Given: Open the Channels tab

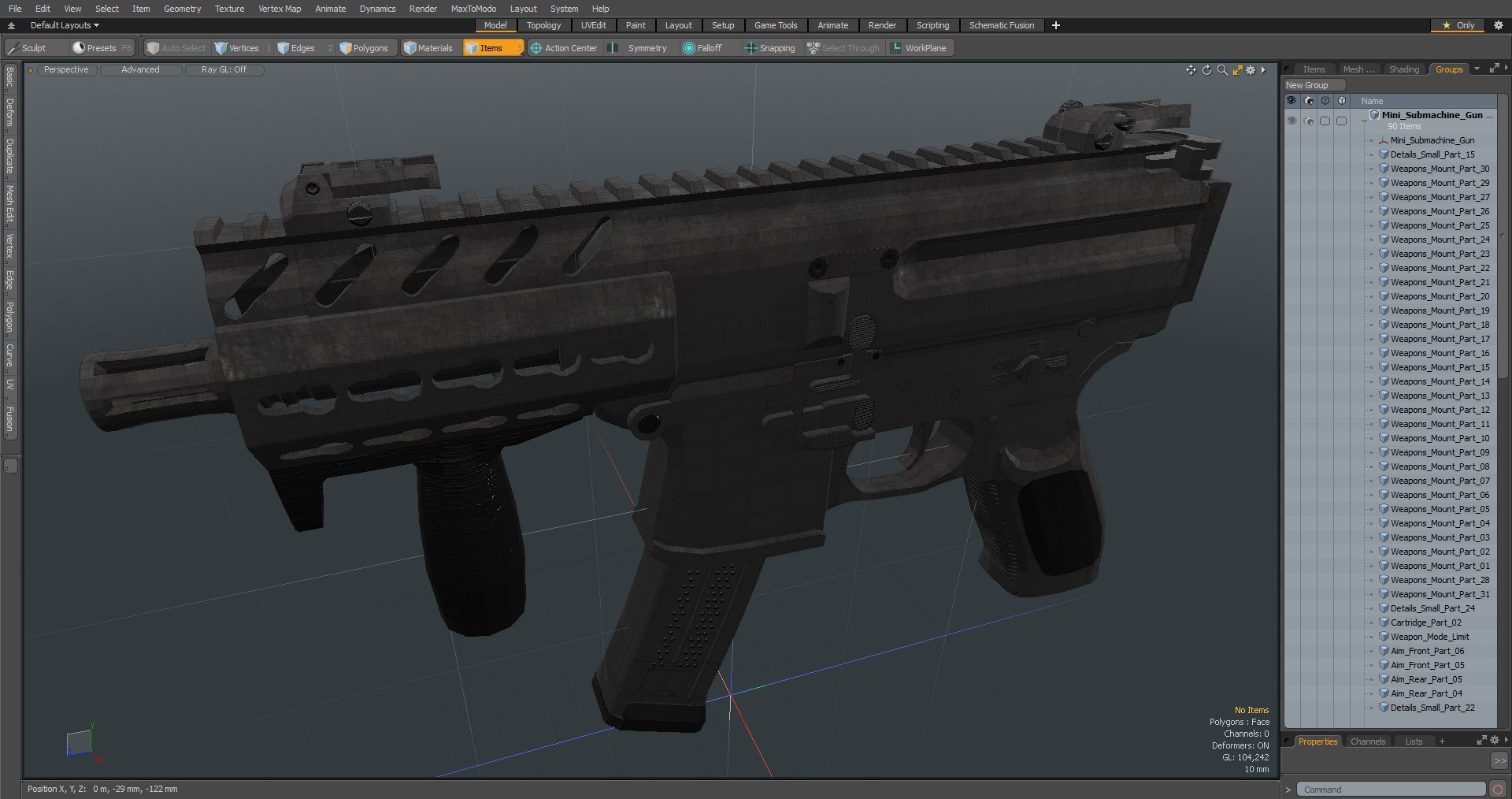Looking at the screenshot, I should pos(1367,741).
